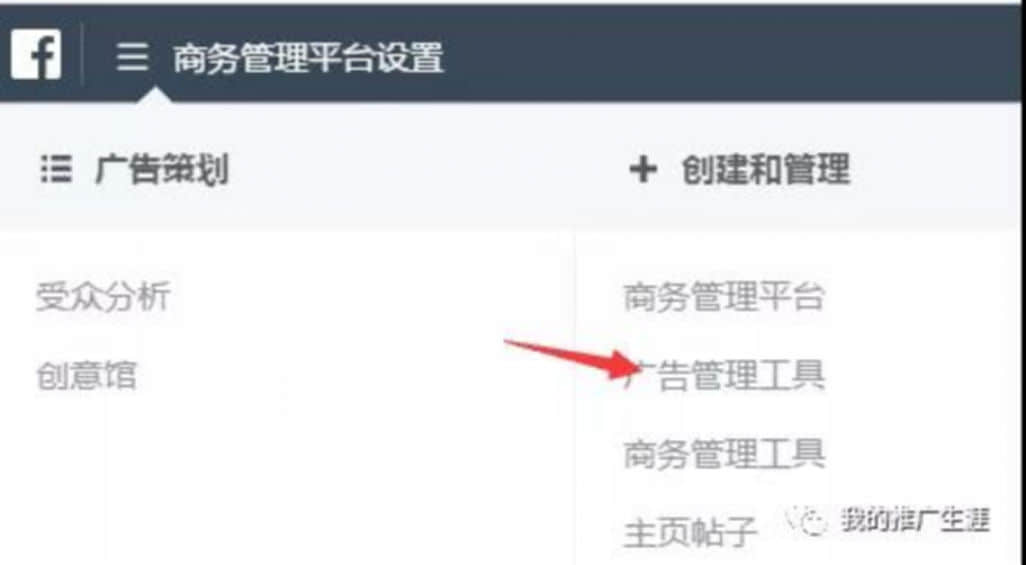Open the hamburger menu icon
This screenshot has width=1026, height=565.
tap(132, 57)
